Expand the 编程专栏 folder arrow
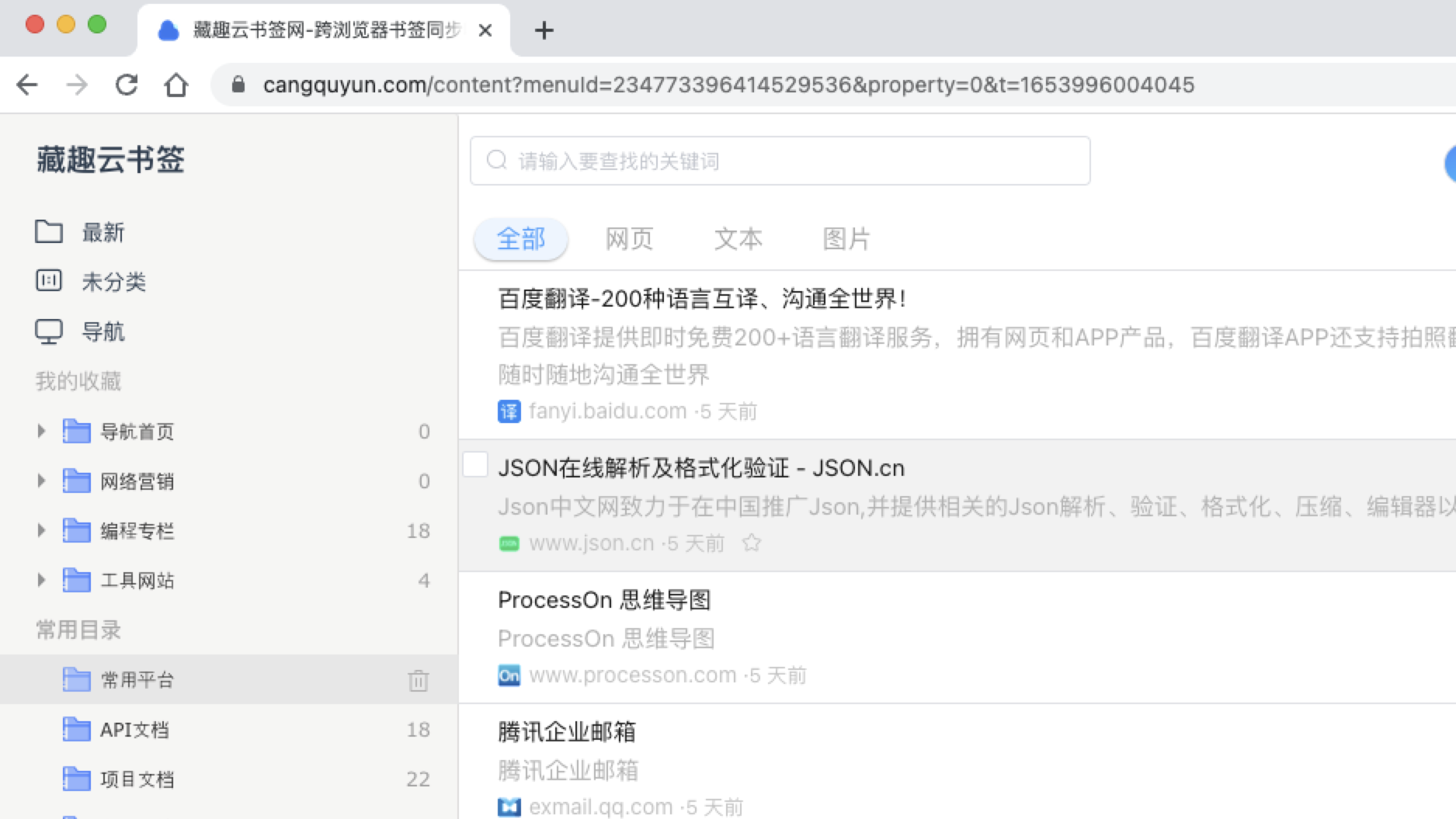1456x819 pixels. click(41, 530)
